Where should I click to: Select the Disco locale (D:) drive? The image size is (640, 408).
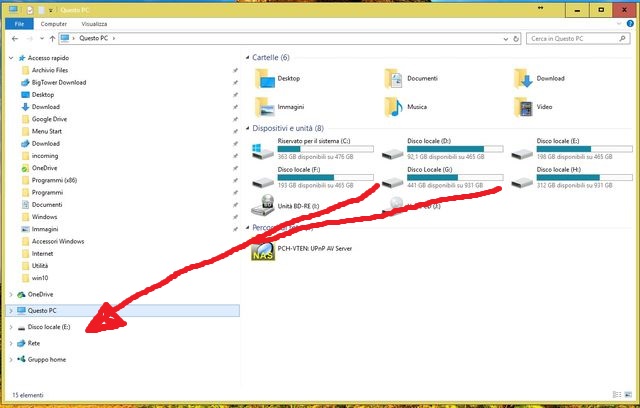click(442, 149)
